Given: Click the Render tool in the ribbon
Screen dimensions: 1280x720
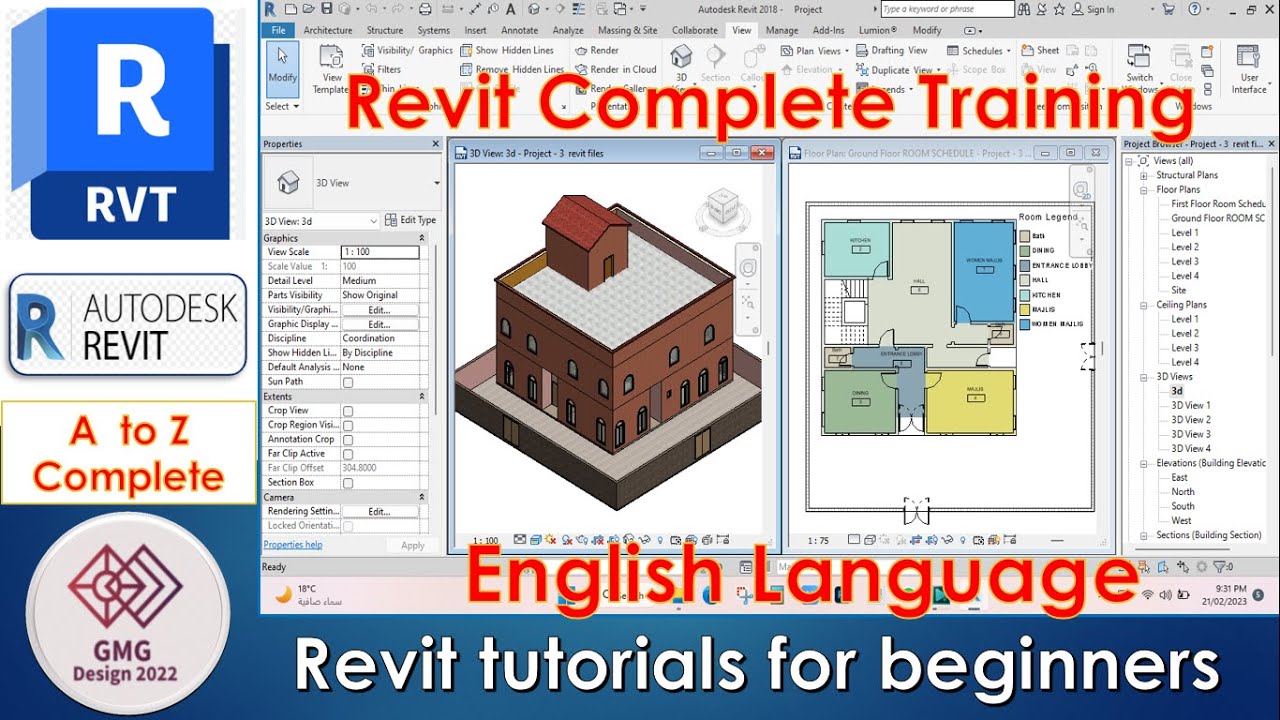Looking at the screenshot, I should click(597, 50).
